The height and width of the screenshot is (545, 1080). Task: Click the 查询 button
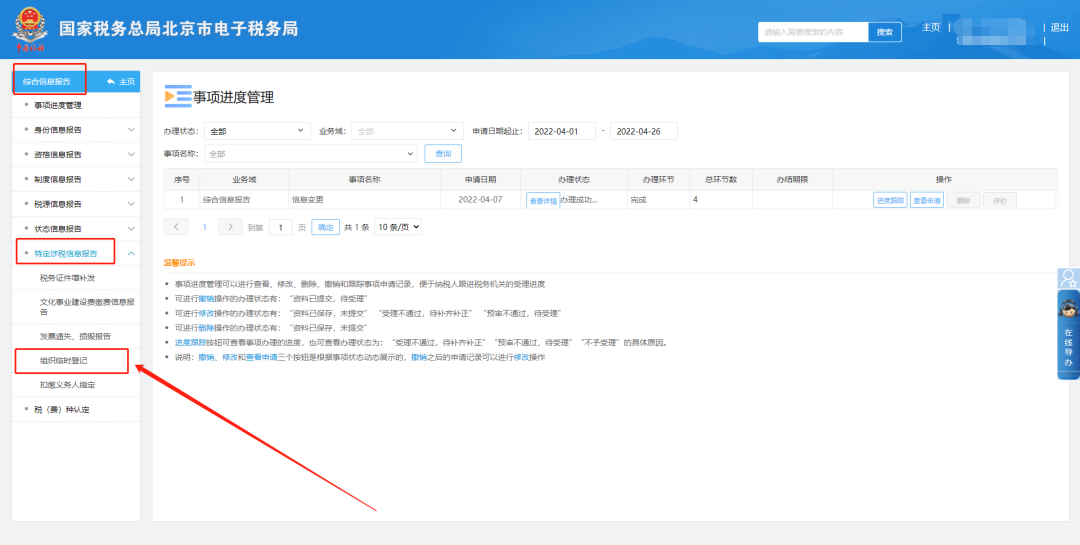click(x=443, y=154)
